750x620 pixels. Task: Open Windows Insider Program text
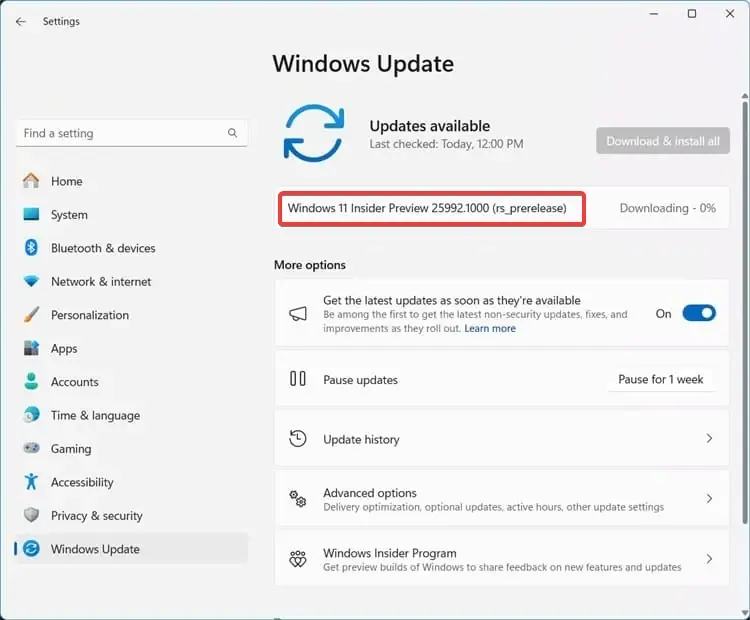tap(390, 553)
